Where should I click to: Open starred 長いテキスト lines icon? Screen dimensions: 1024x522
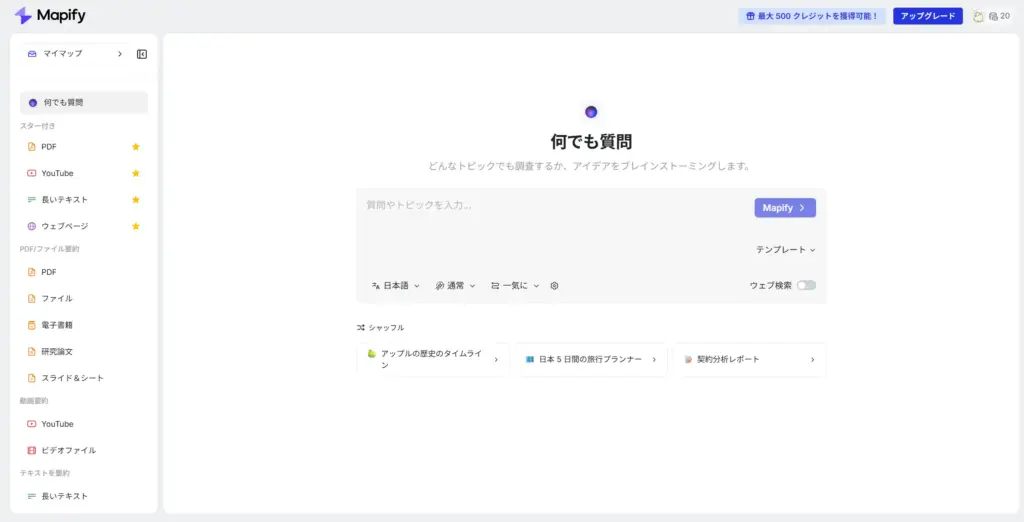pyautogui.click(x=31, y=199)
